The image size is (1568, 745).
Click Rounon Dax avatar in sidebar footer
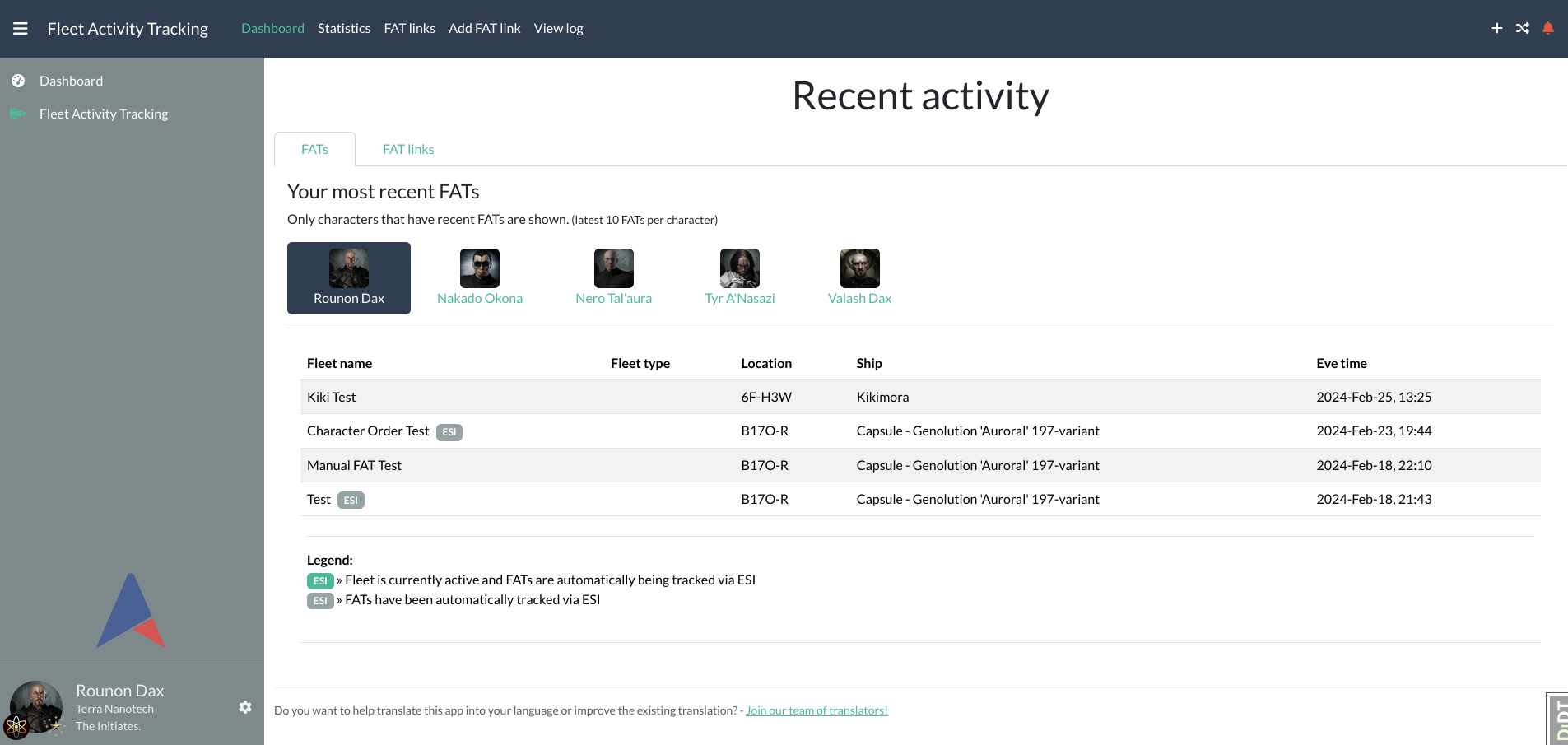coord(36,706)
